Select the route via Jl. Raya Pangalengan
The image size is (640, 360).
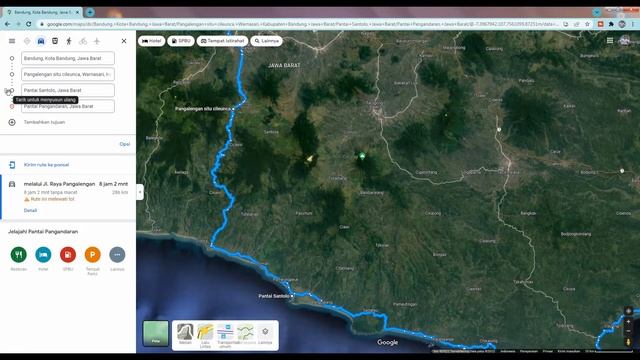point(69,197)
